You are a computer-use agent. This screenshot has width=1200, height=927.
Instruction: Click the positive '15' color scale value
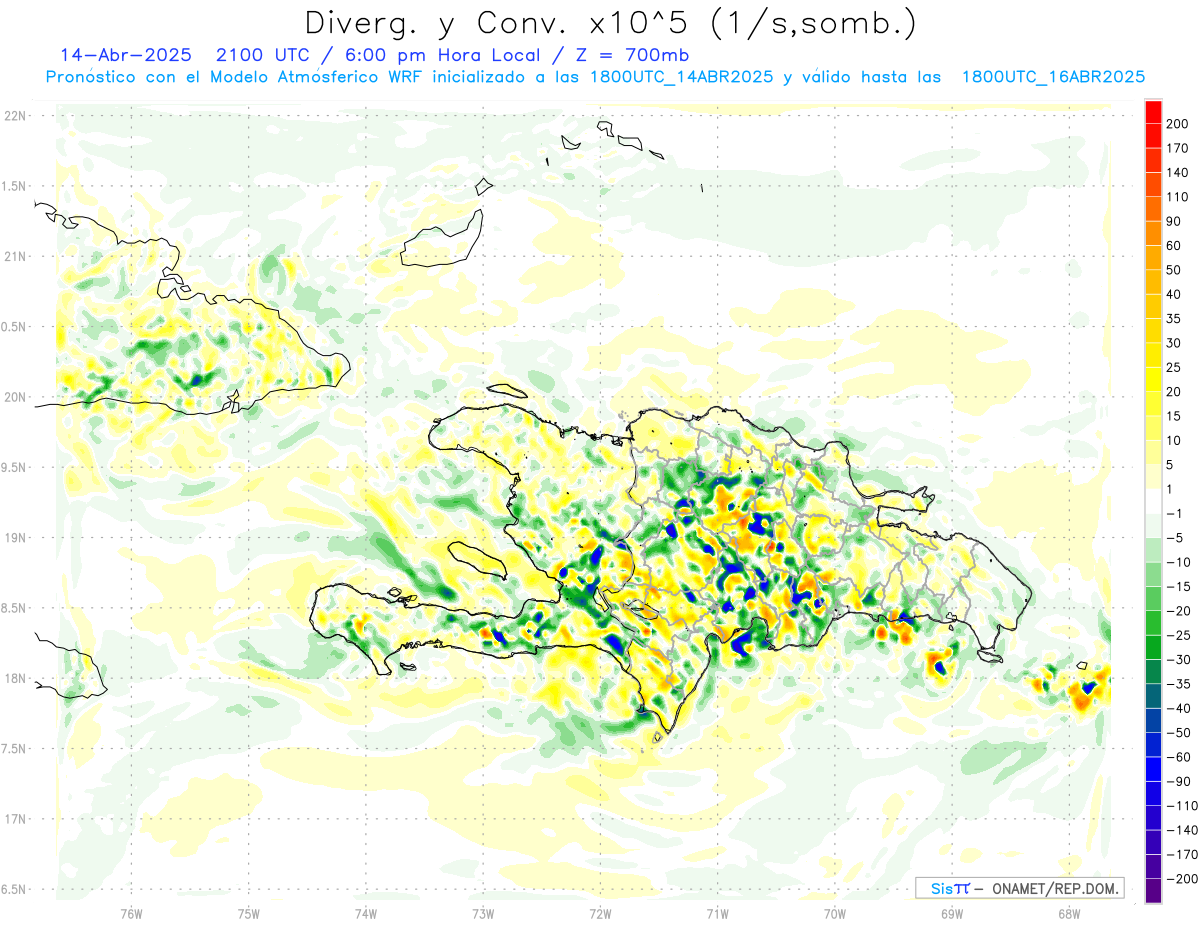pyautogui.click(x=1174, y=416)
